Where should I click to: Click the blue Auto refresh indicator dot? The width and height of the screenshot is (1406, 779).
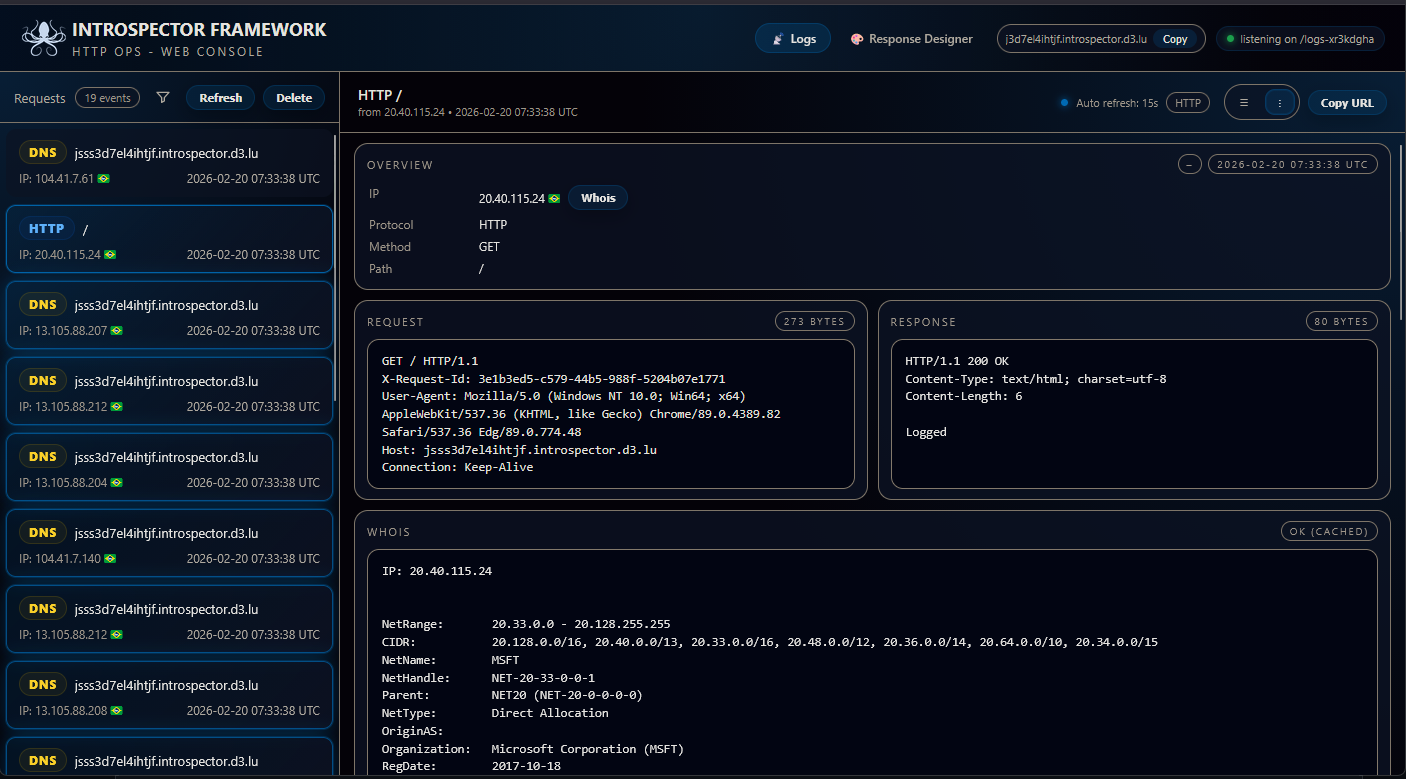(1064, 102)
